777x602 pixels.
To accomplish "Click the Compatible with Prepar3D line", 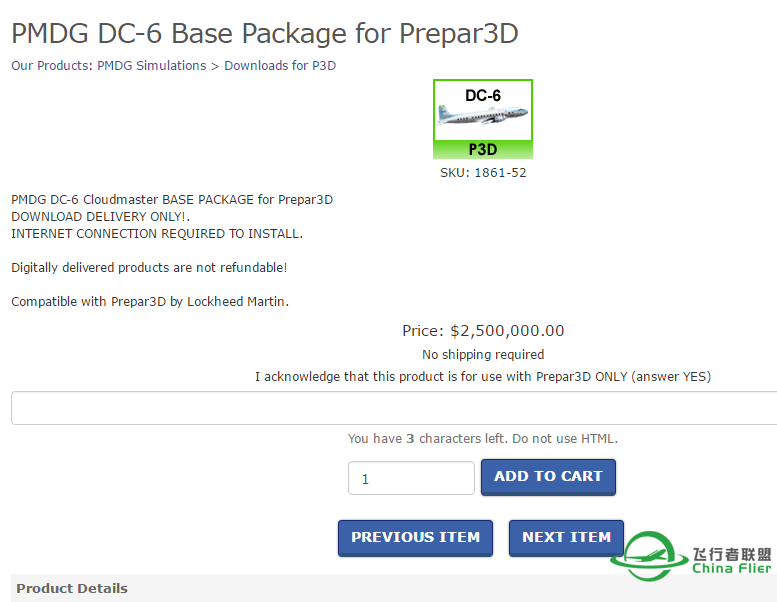I will (x=150, y=302).
